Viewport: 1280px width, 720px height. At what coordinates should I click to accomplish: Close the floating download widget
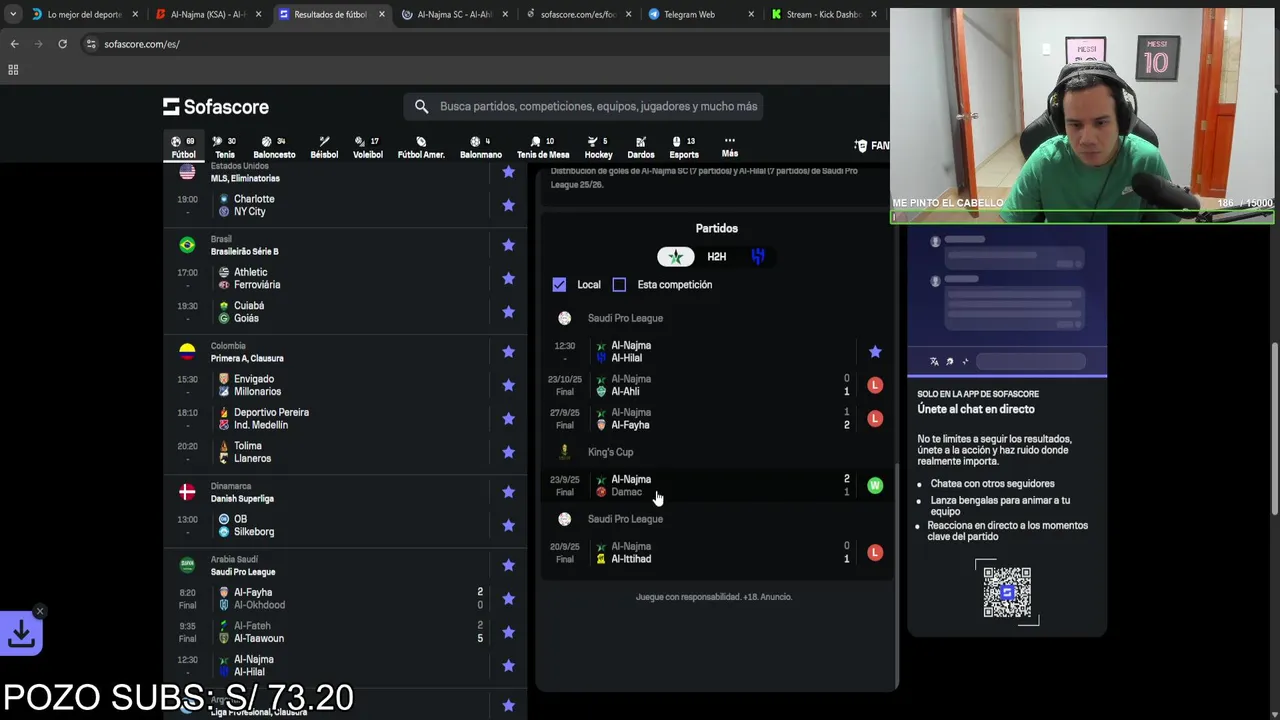(40, 611)
